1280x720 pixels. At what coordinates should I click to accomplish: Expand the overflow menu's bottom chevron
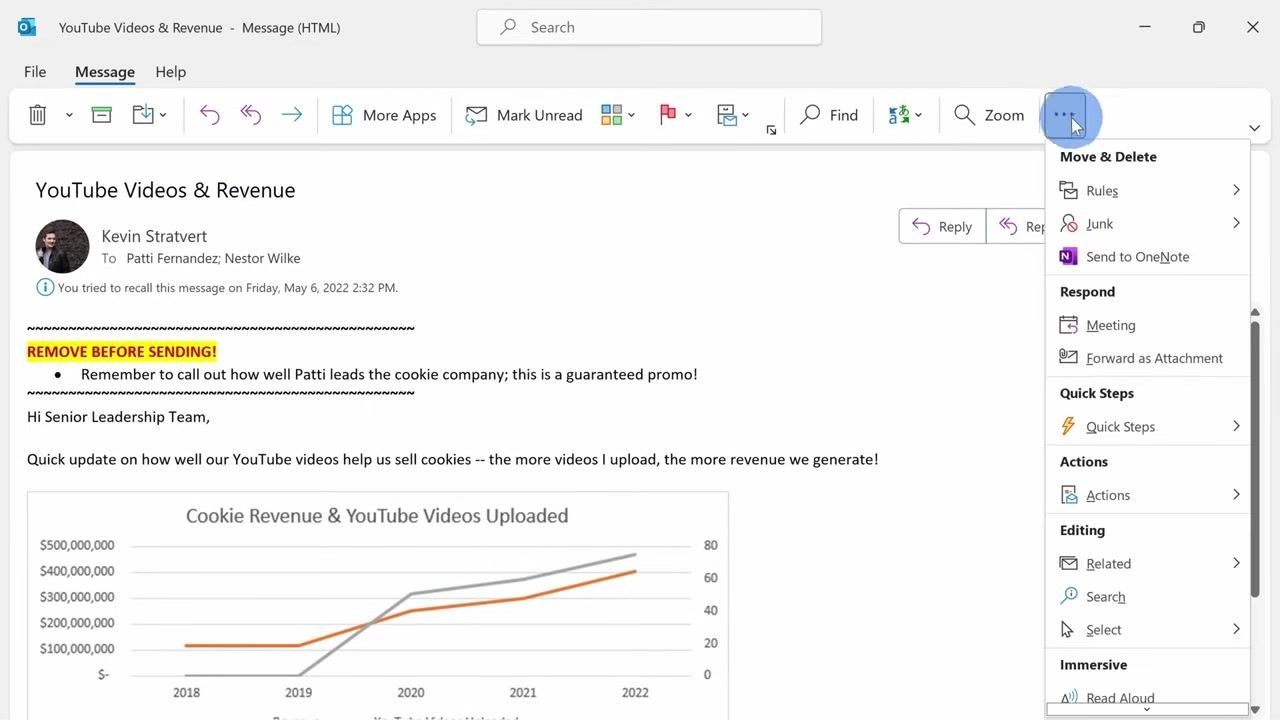click(1147, 709)
